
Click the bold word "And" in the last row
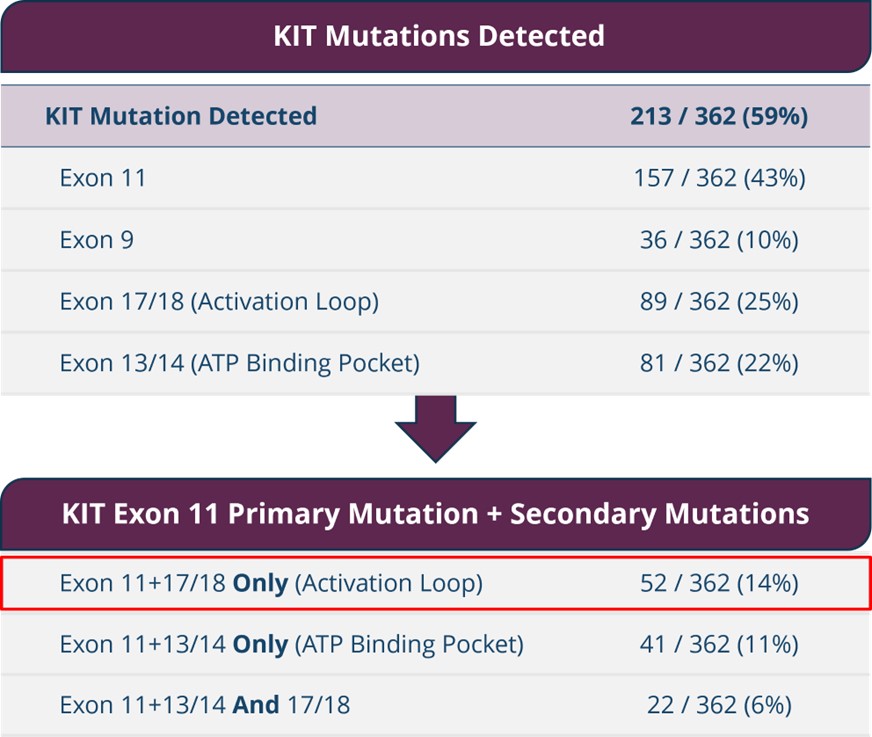point(256,705)
